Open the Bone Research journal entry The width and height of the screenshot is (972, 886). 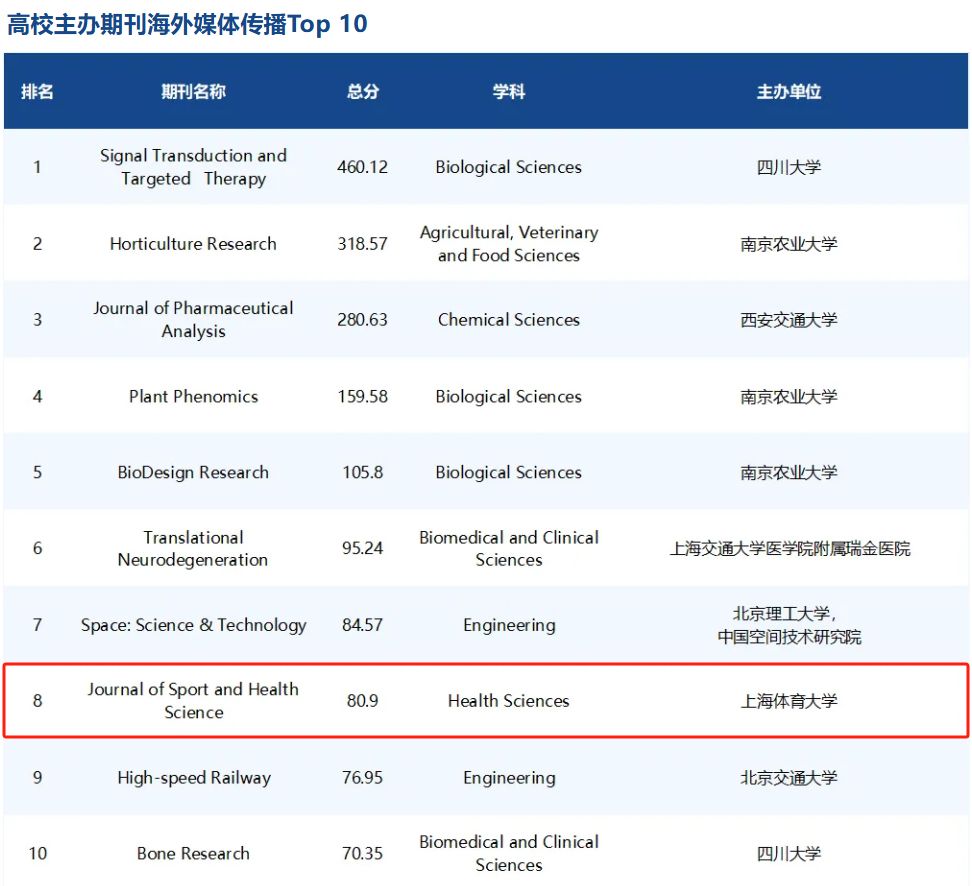pos(193,853)
